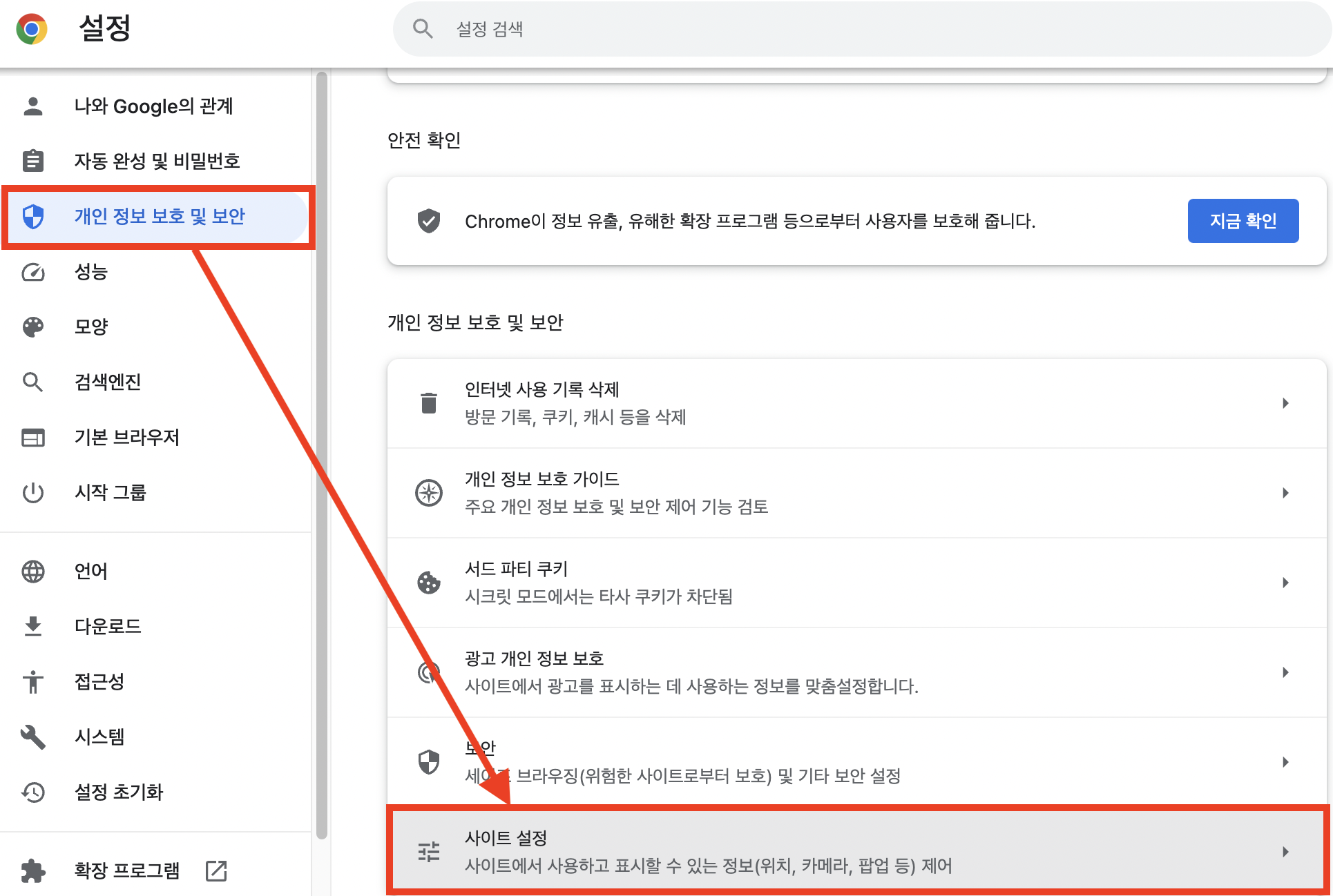Click the download icon in the sidebar
The height and width of the screenshot is (896, 1333).
(32, 626)
